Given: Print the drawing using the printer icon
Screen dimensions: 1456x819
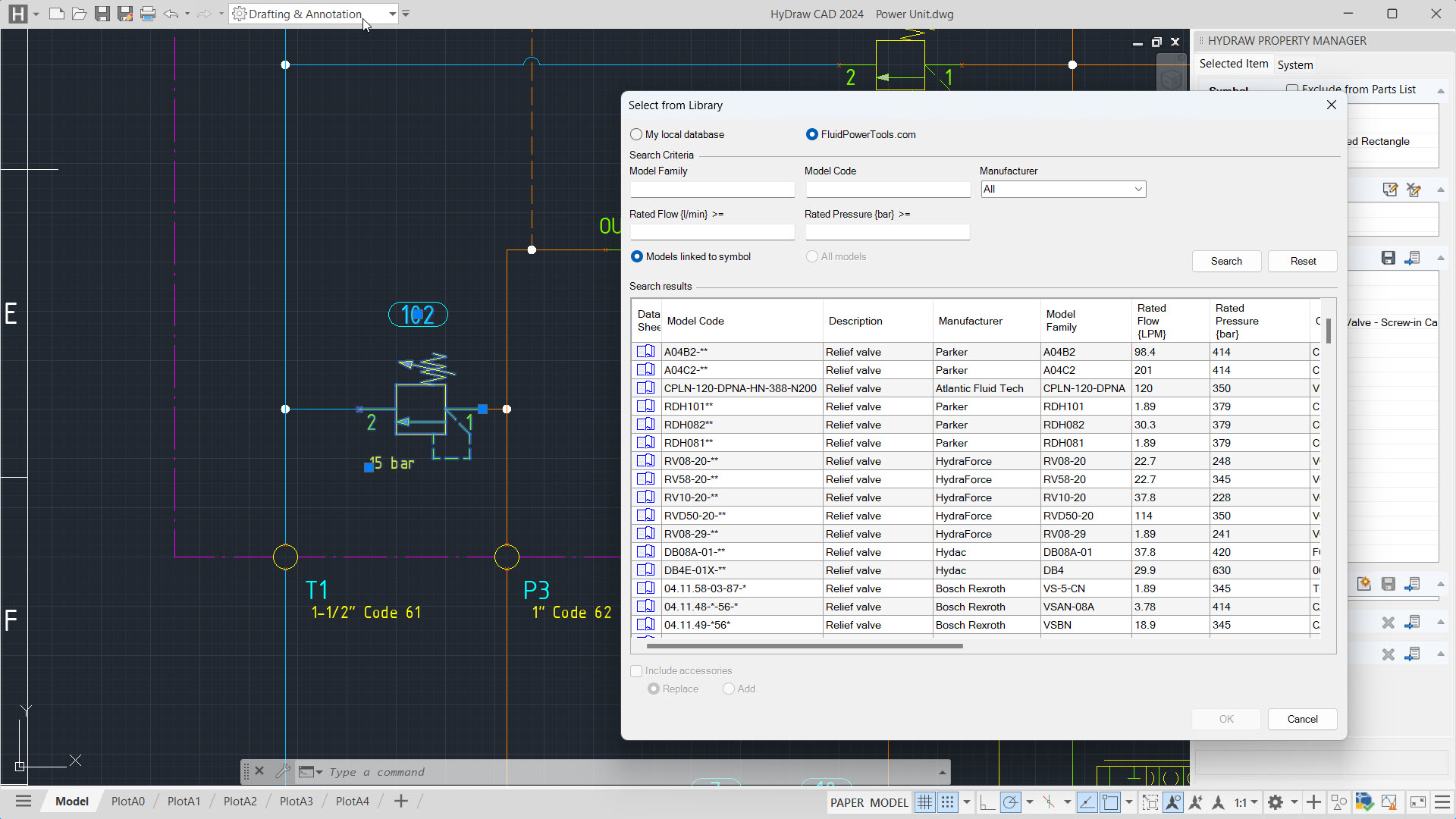Looking at the screenshot, I should (148, 14).
